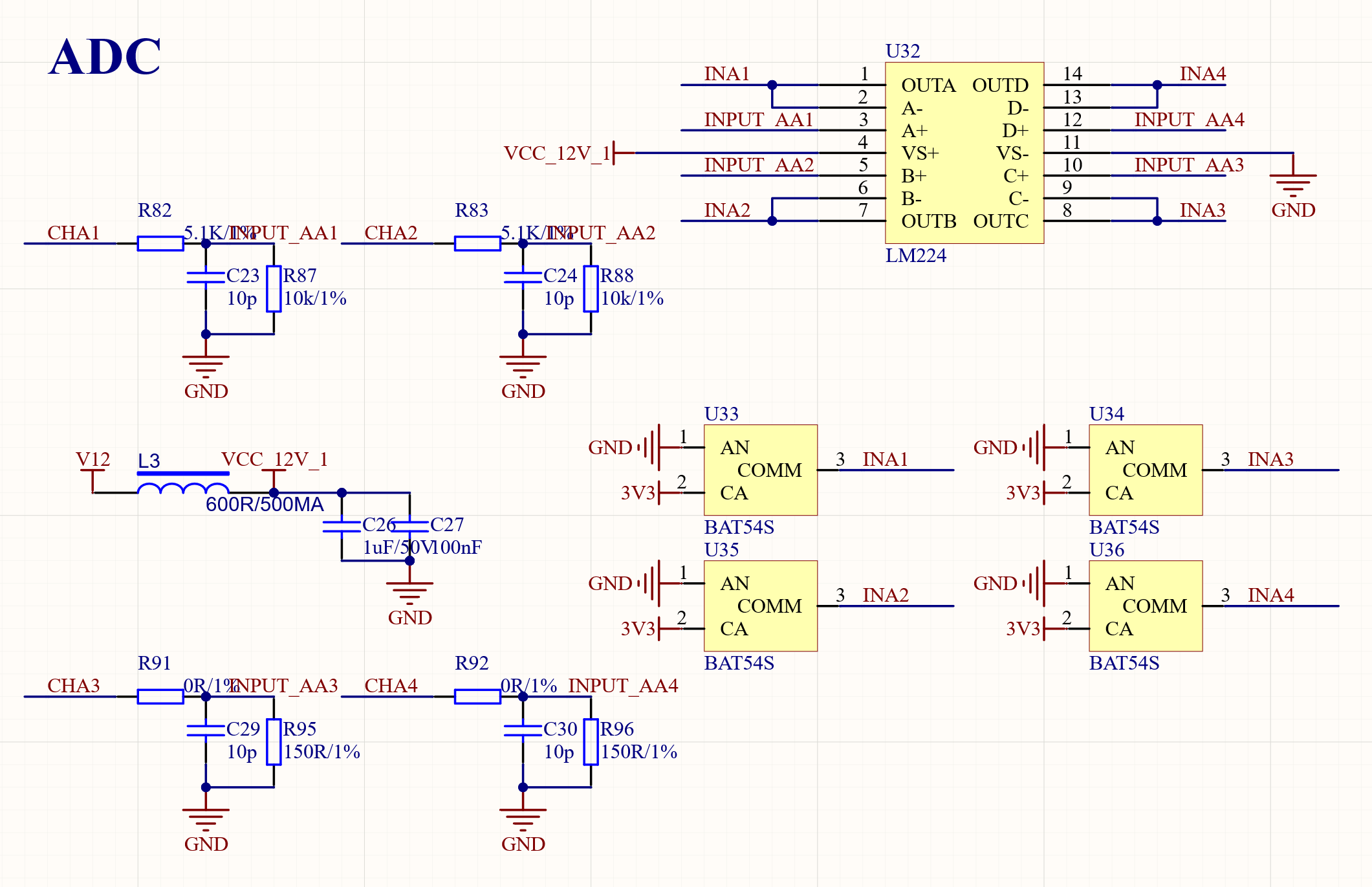Image resolution: width=1372 pixels, height=887 pixels.
Task: Click the GND symbol beside U32
Action: tap(1292, 183)
